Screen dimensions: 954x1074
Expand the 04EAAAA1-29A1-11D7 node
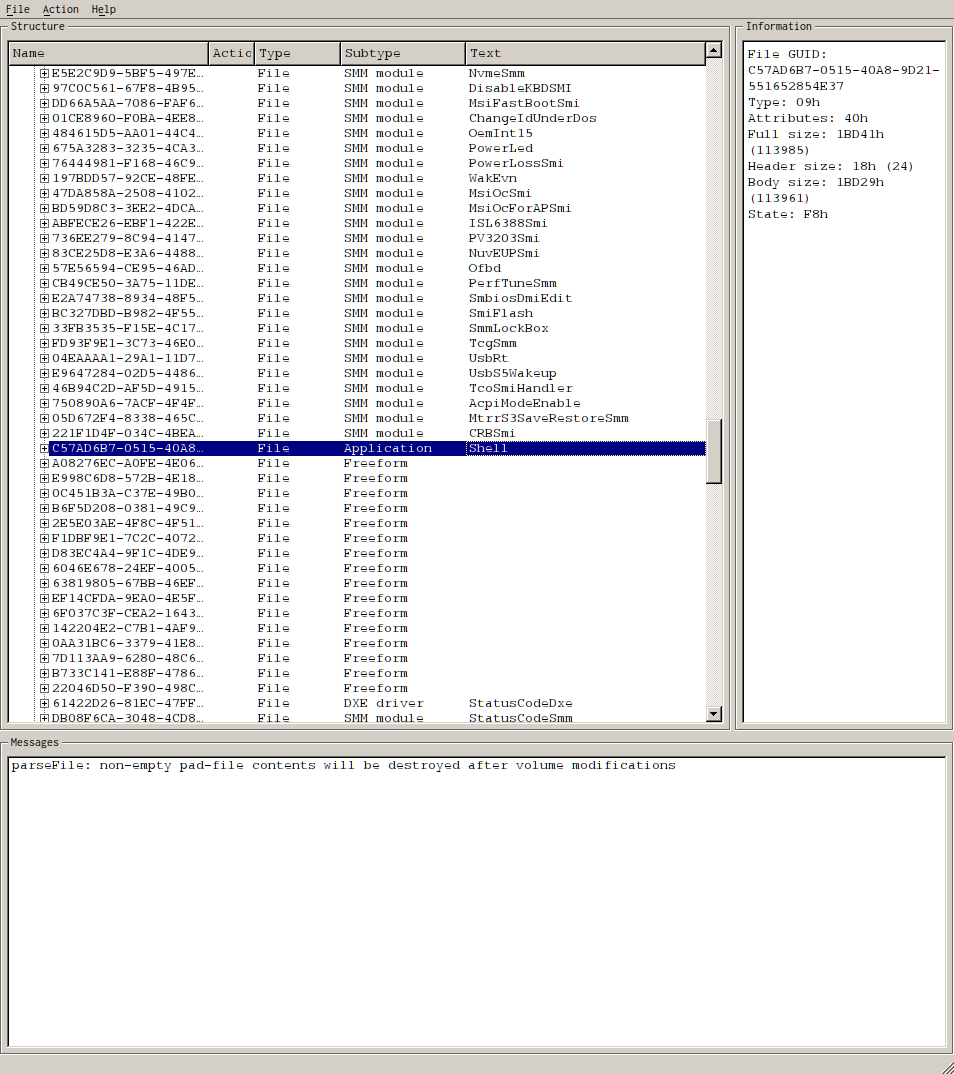pos(44,358)
